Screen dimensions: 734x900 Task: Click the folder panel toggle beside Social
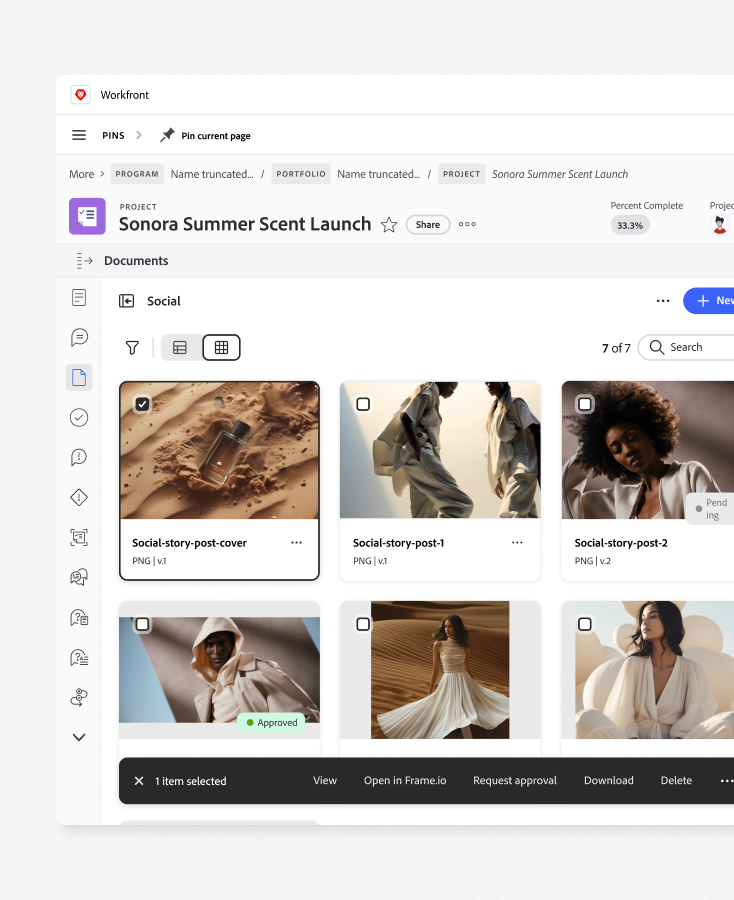tap(126, 301)
